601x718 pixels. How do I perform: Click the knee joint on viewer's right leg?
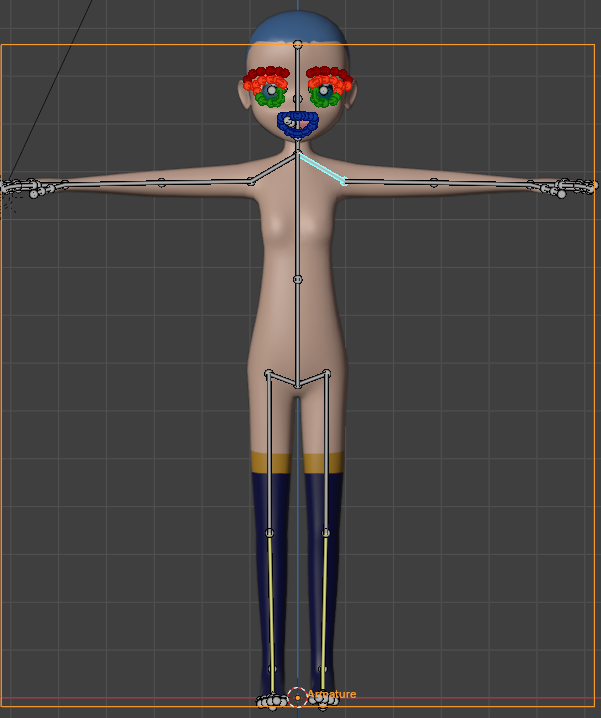pyautogui.click(x=326, y=533)
